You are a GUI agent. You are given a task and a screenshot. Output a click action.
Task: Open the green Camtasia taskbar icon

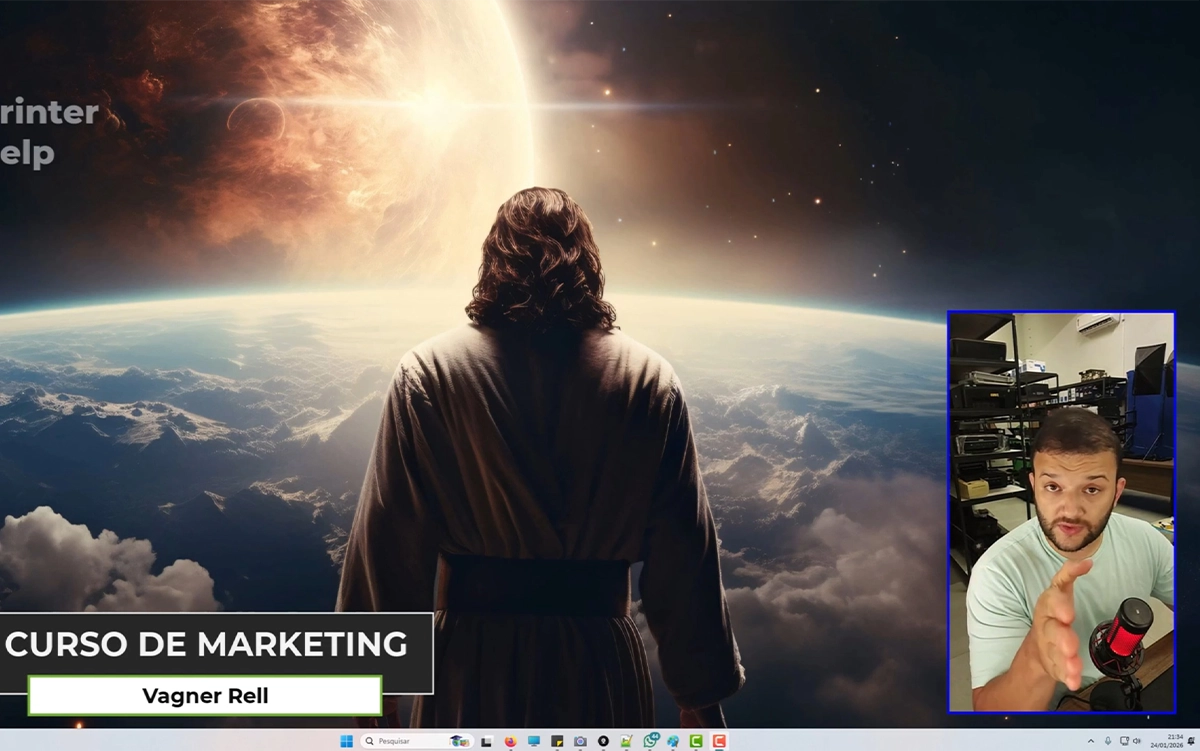[696, 741]
